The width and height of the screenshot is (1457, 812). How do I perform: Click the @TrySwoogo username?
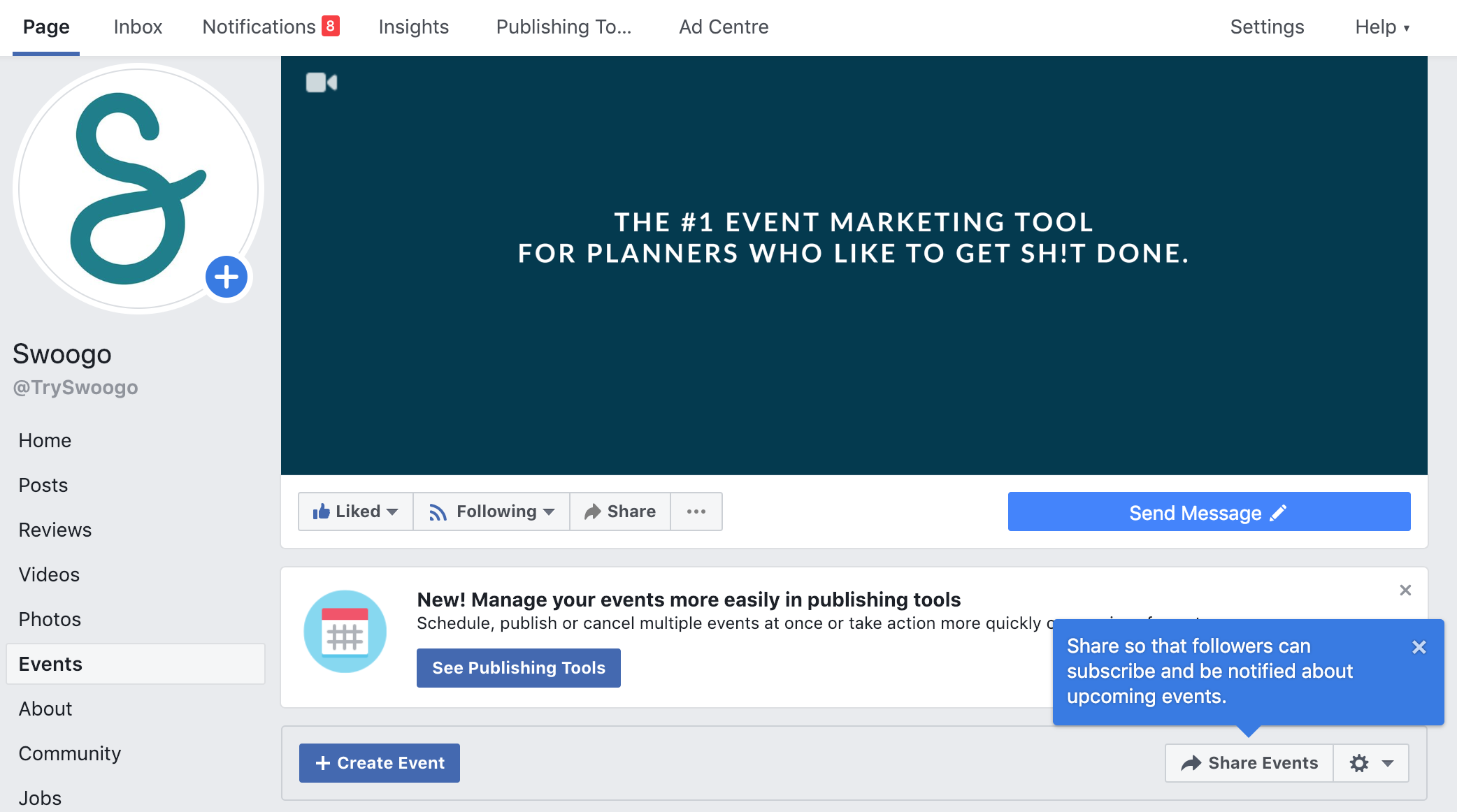[76, 387]
